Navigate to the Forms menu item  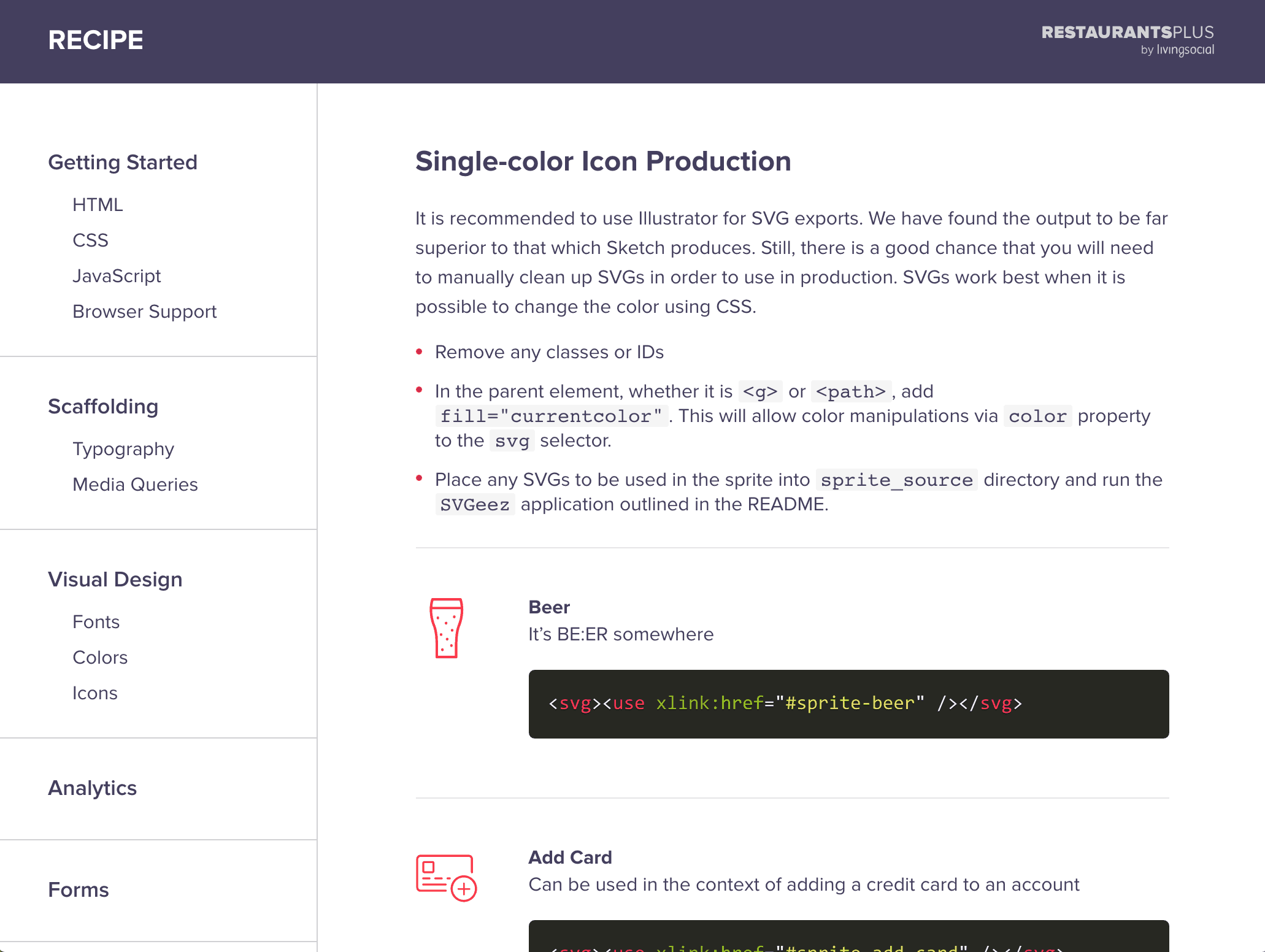click(x=77, y=888)
